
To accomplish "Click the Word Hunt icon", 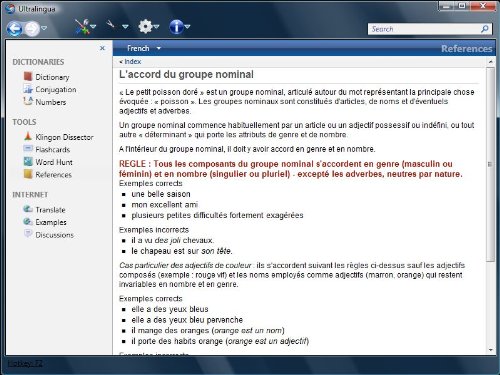I will [x=28, y=161].
